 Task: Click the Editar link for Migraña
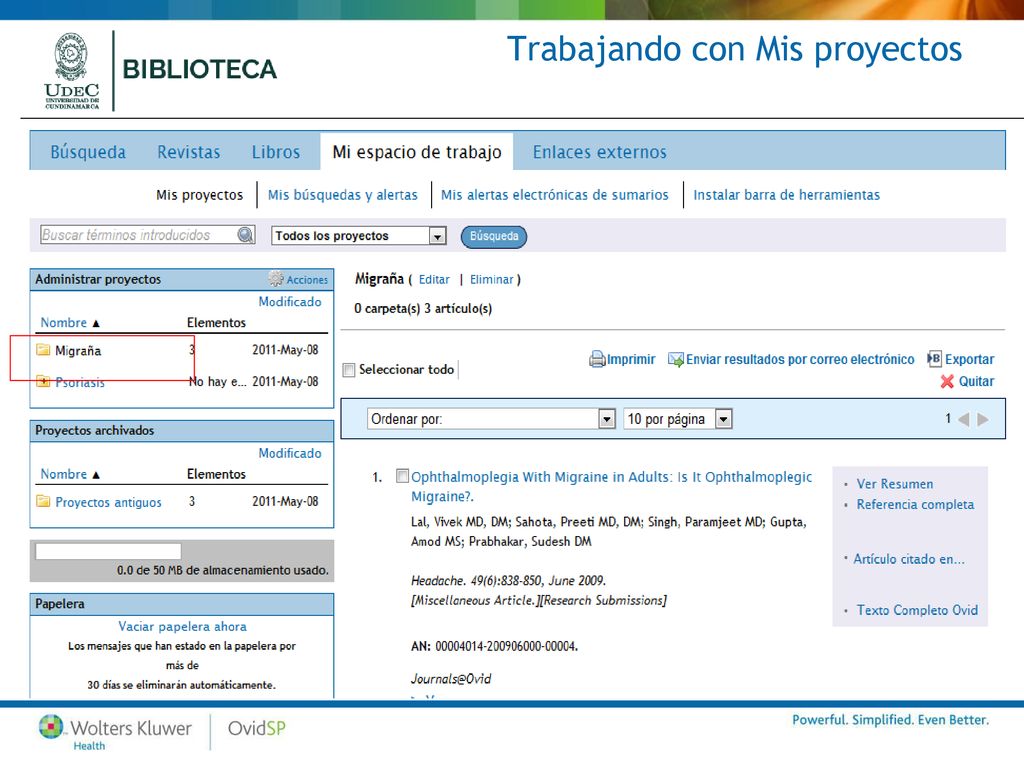[x=434, y=280]
